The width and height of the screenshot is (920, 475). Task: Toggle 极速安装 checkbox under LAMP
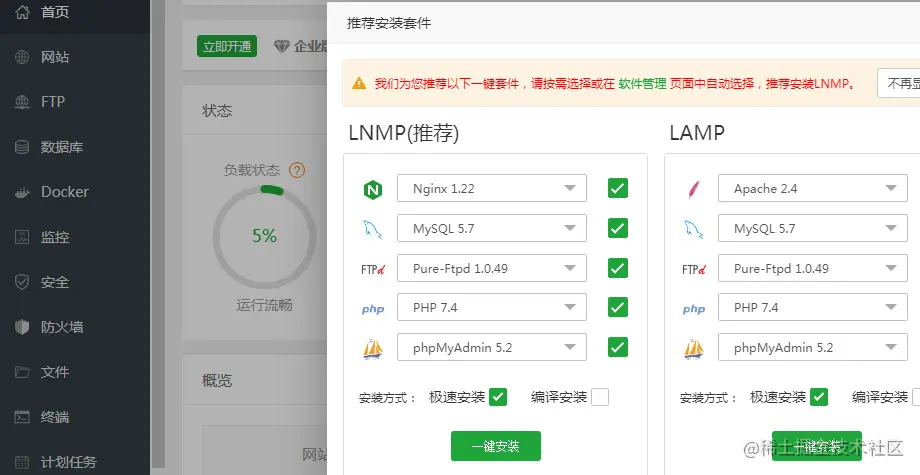coord(819,397)
